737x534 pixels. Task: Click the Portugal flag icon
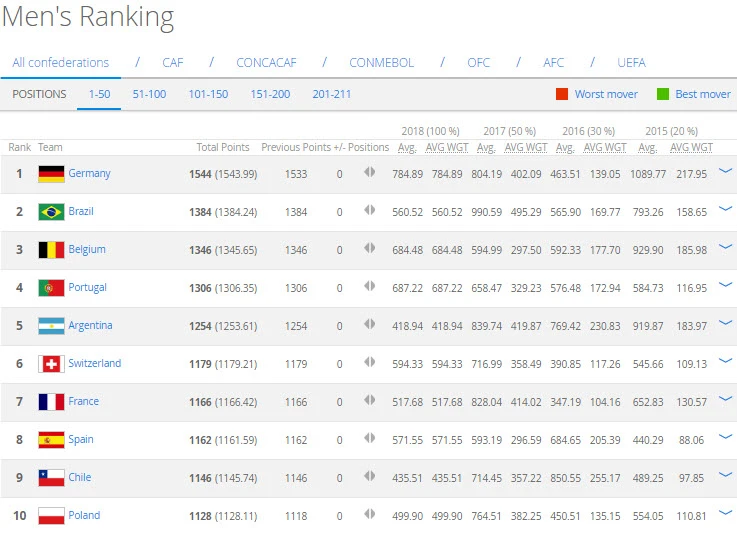click(51, 288)
